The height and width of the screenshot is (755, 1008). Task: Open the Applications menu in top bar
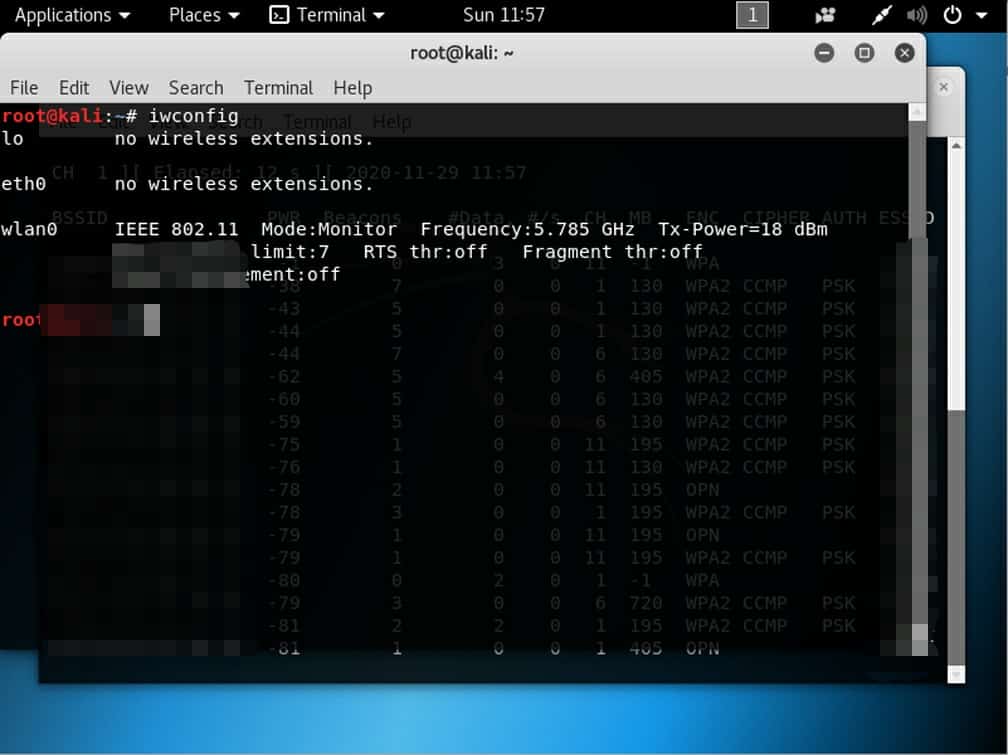[72, 15]
